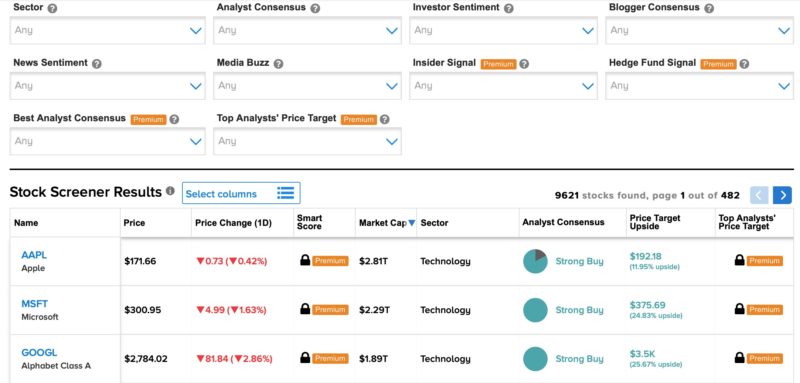
Task: Sort by Price Change (1D) column header
Action: (233, 223)
